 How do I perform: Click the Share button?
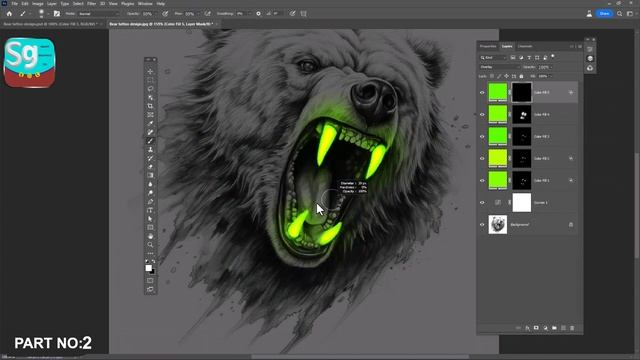(604, 13)
